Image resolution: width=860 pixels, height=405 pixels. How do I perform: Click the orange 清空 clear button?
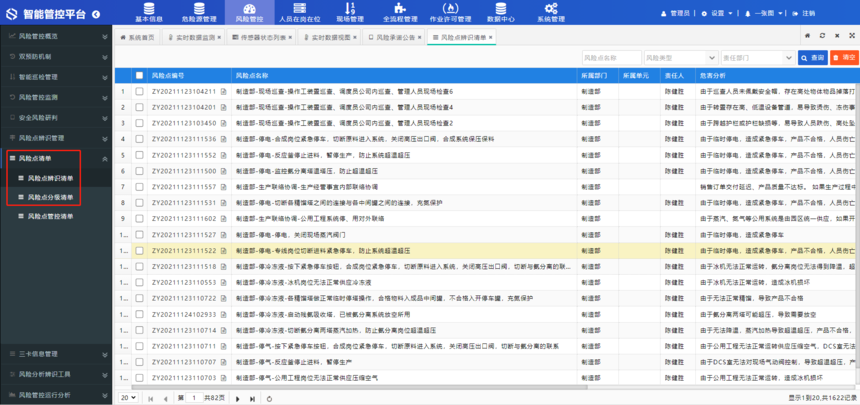click(845, 58)
